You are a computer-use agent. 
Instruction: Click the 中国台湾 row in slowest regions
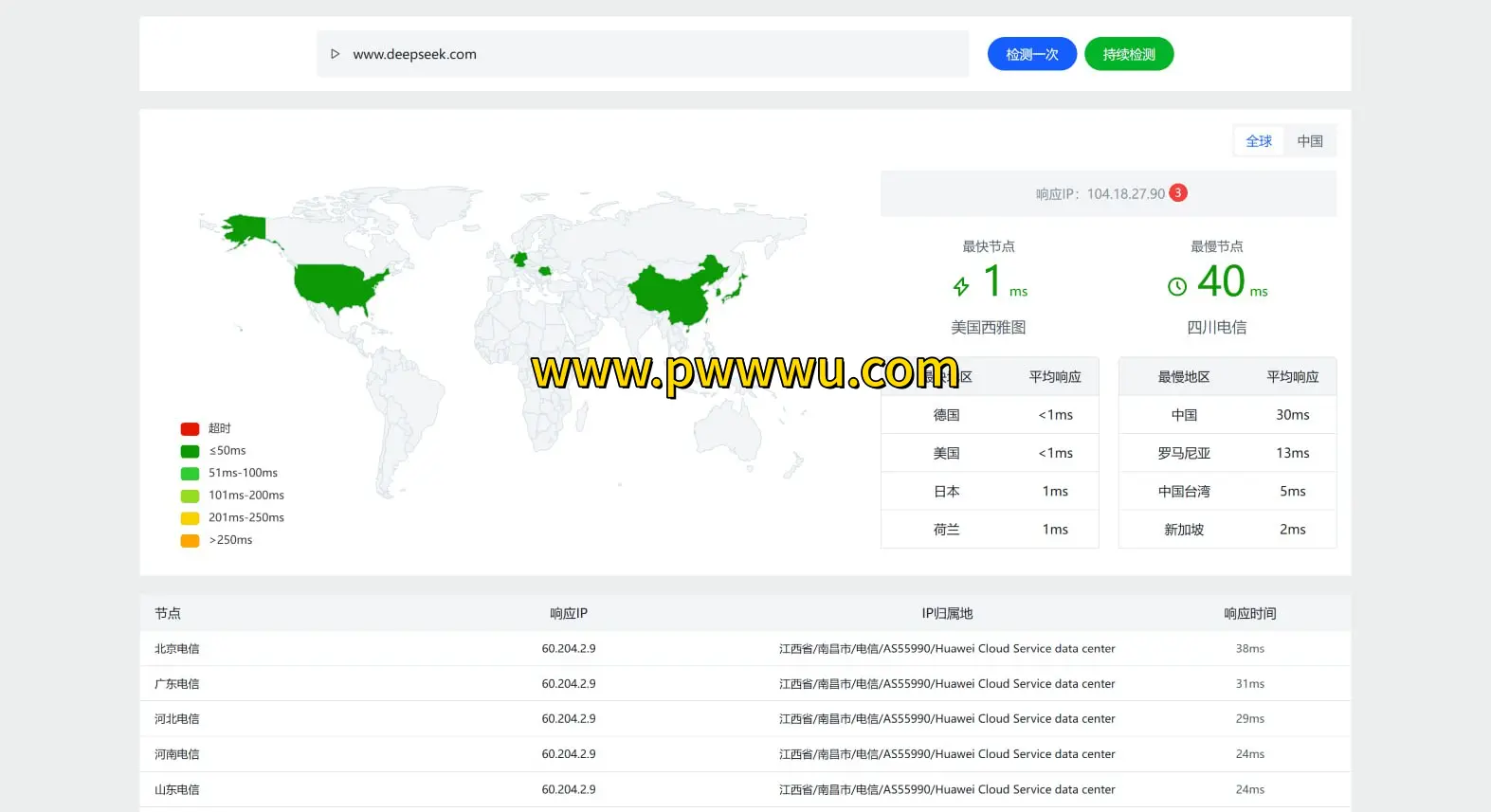pos(1227,491)
